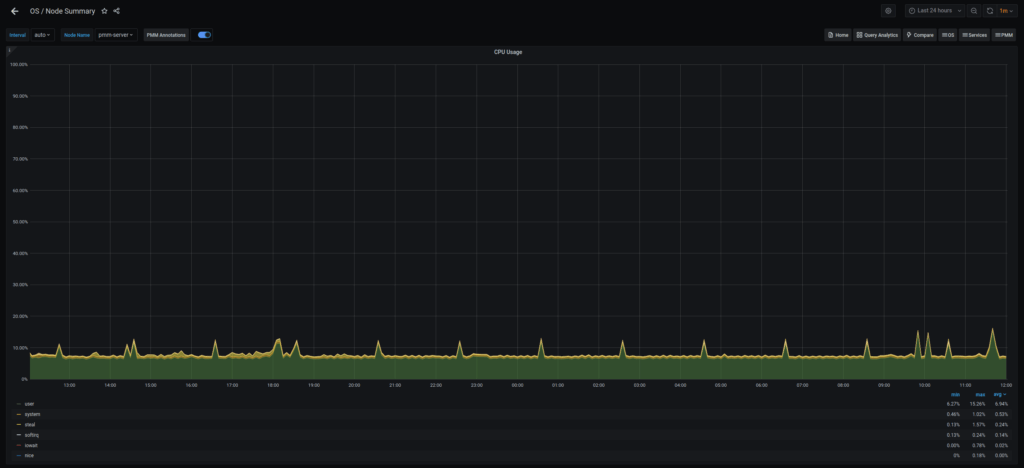Click the 00:00 time axis label
The image size is (1024, 468).
coord(517,385)
